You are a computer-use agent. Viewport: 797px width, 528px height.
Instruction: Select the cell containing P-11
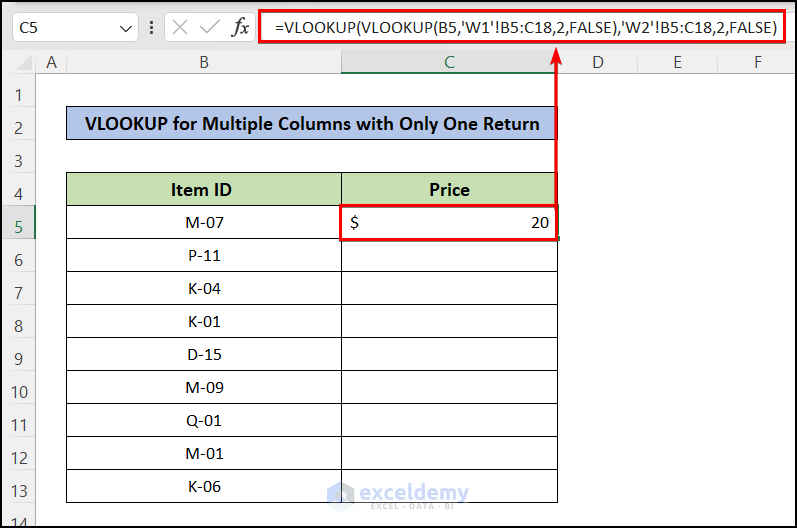point(204,255)
